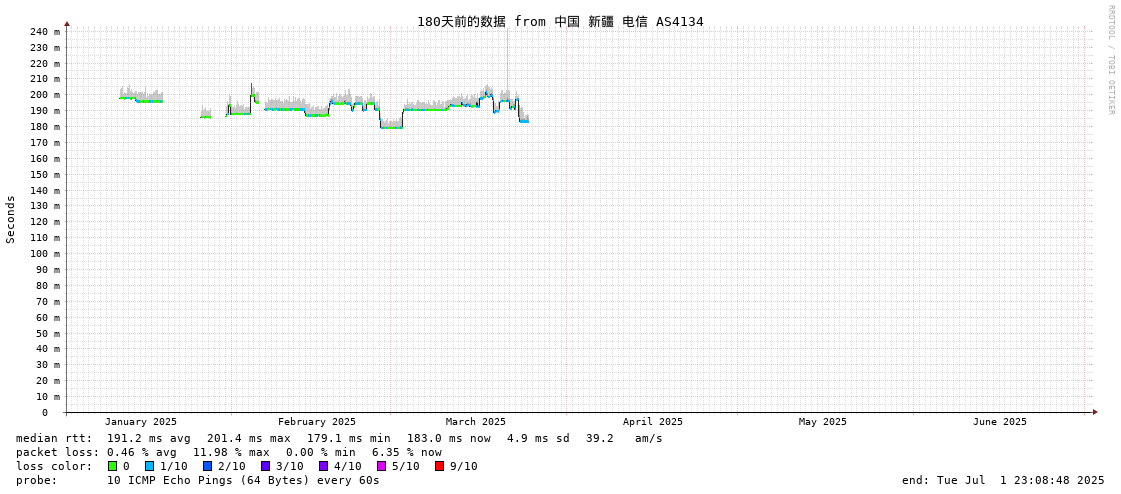The width and height of the screenshot is (1121, 494).
Task: Click the June 2025 axis label
Action: tap(999, 422)
